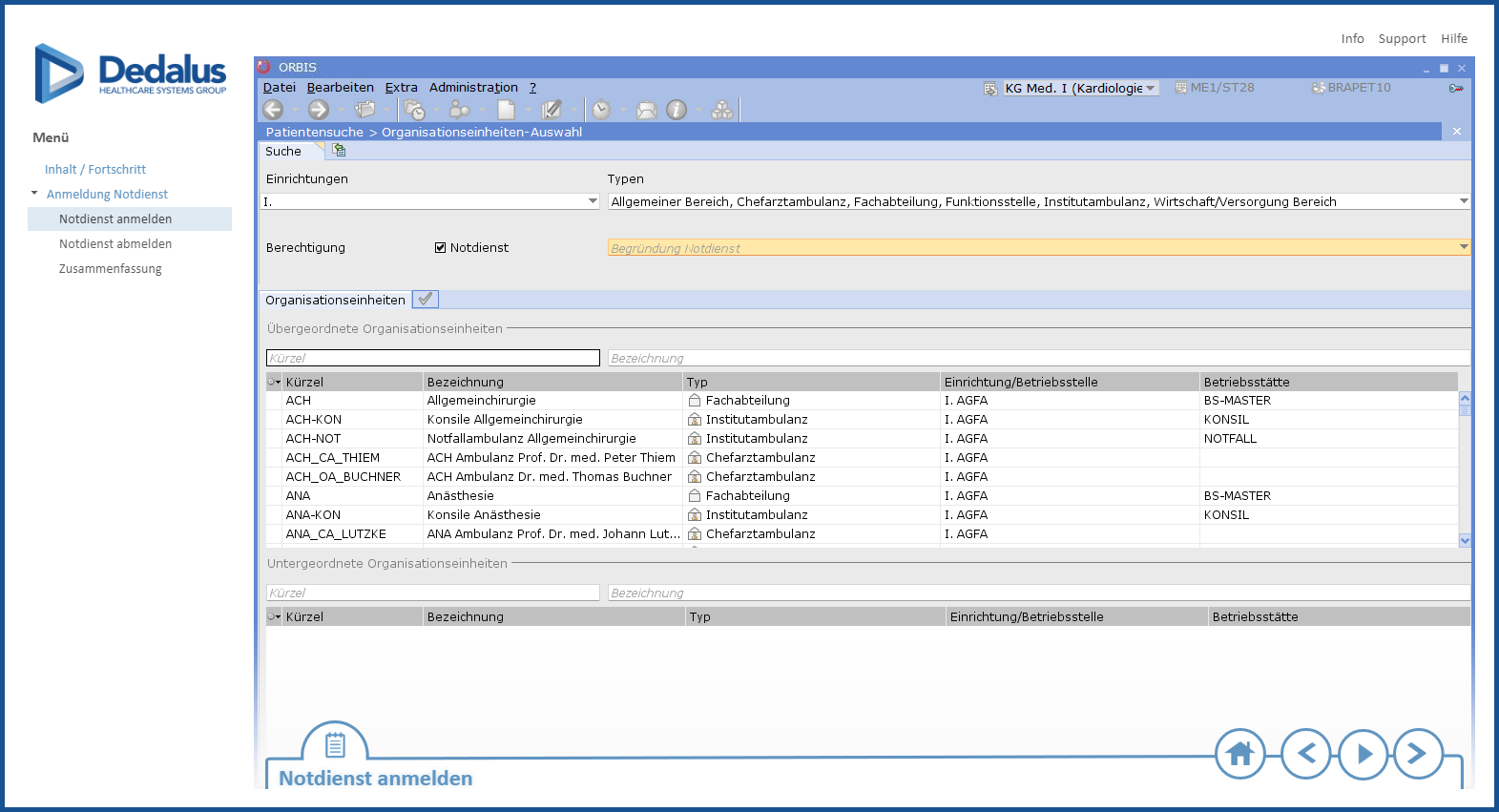The width and height of the screenshot is (1499, 812).
Task: Expand the Typen dropdown list
Action: point(1464,201)
